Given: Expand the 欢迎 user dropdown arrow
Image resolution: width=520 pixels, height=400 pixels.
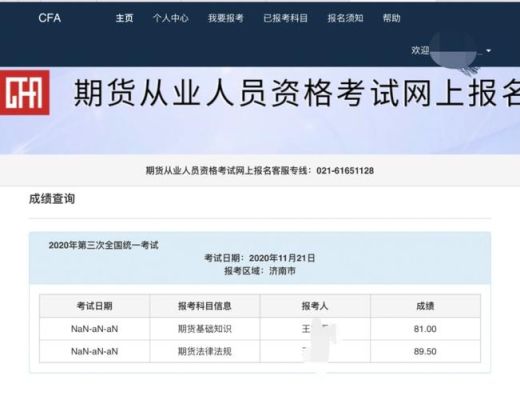Looking at the screenshot, I should pos(489,51).
